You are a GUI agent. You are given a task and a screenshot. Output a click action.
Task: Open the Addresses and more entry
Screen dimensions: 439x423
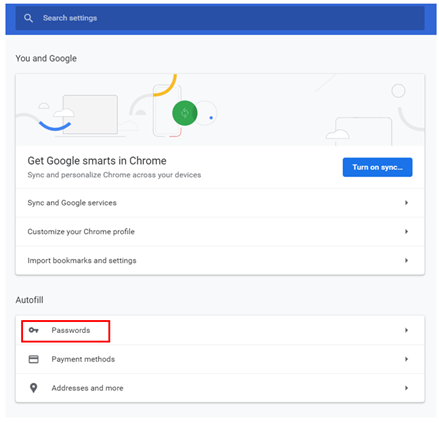(220, 388)
